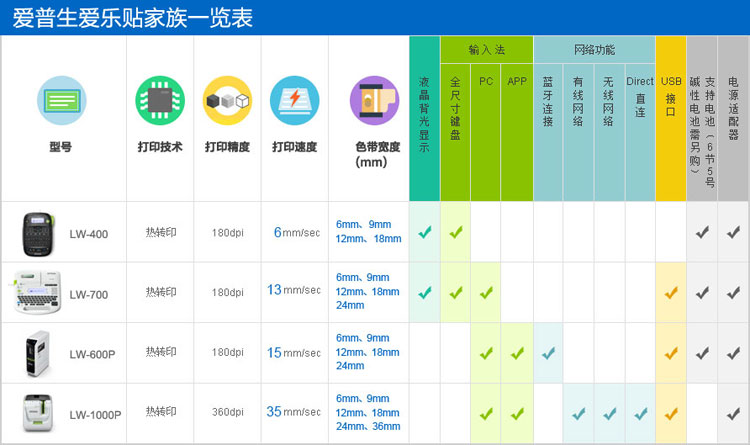Screen dimensions: 750x445
Task: Click the LW-400 model name
Action: 88,234
